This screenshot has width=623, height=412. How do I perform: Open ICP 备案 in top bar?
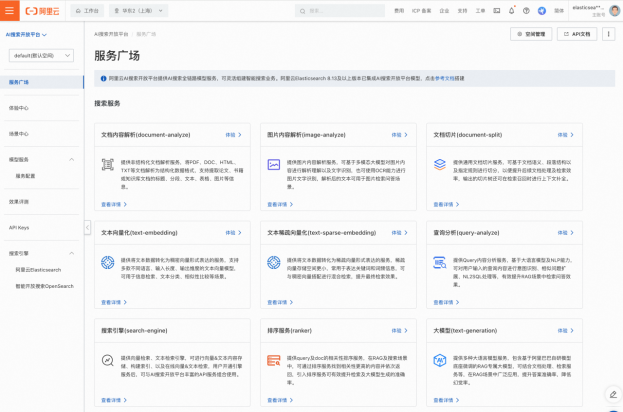pos(422,11)
